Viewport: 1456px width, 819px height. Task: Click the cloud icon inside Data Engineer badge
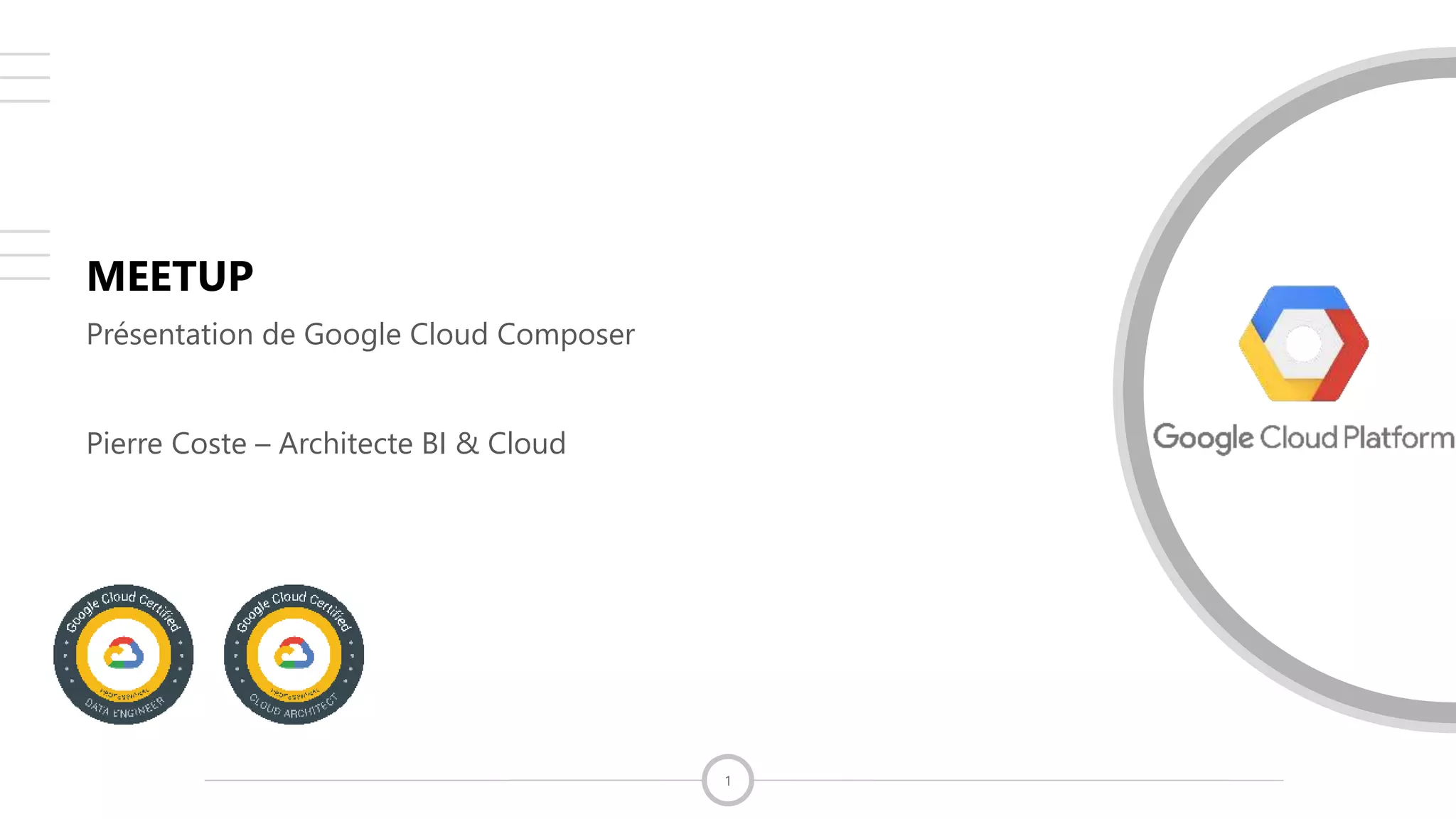pos(124,653)
